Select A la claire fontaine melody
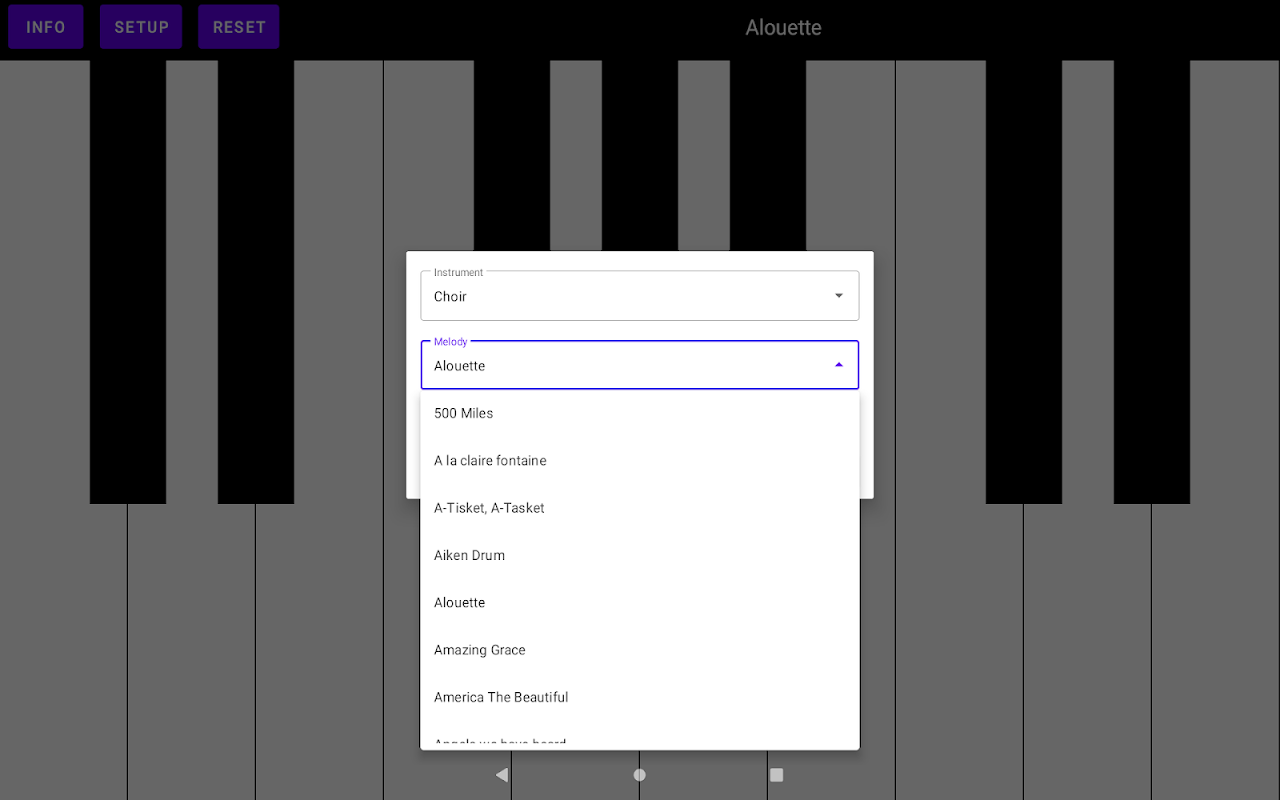 click(x=640, y=460)
